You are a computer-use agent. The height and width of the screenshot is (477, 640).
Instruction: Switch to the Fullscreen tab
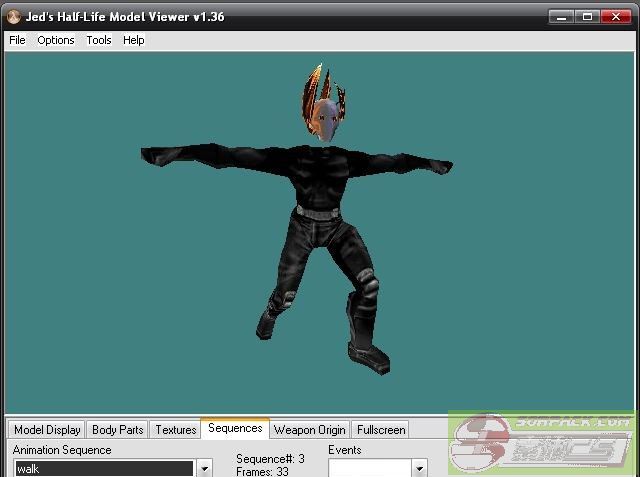click(x=381, y=430)
